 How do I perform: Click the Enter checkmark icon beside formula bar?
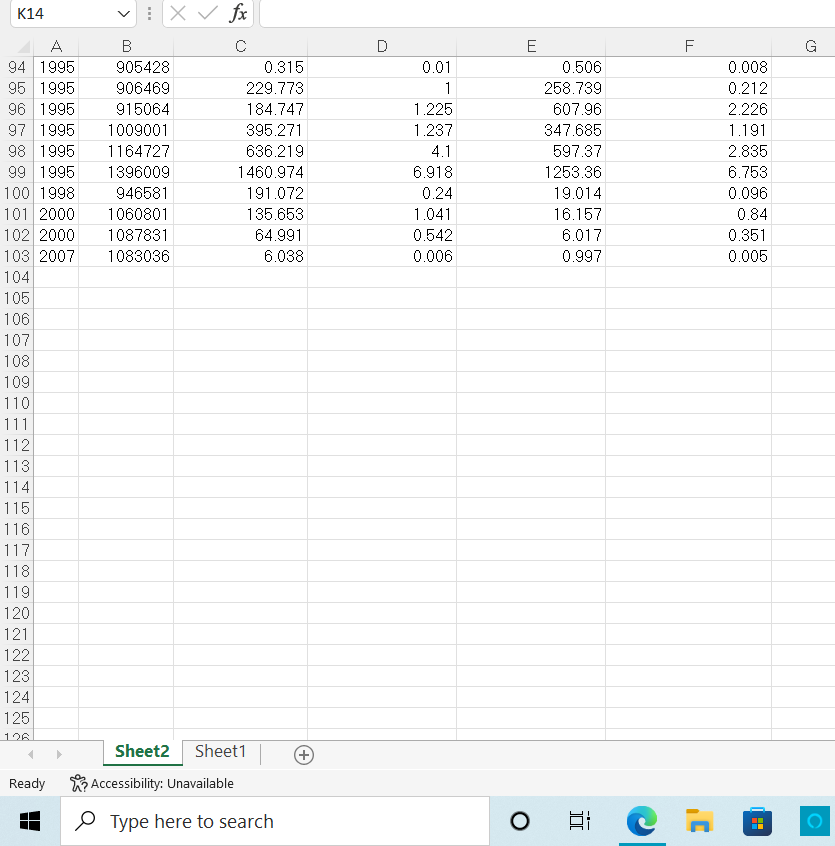207,15
